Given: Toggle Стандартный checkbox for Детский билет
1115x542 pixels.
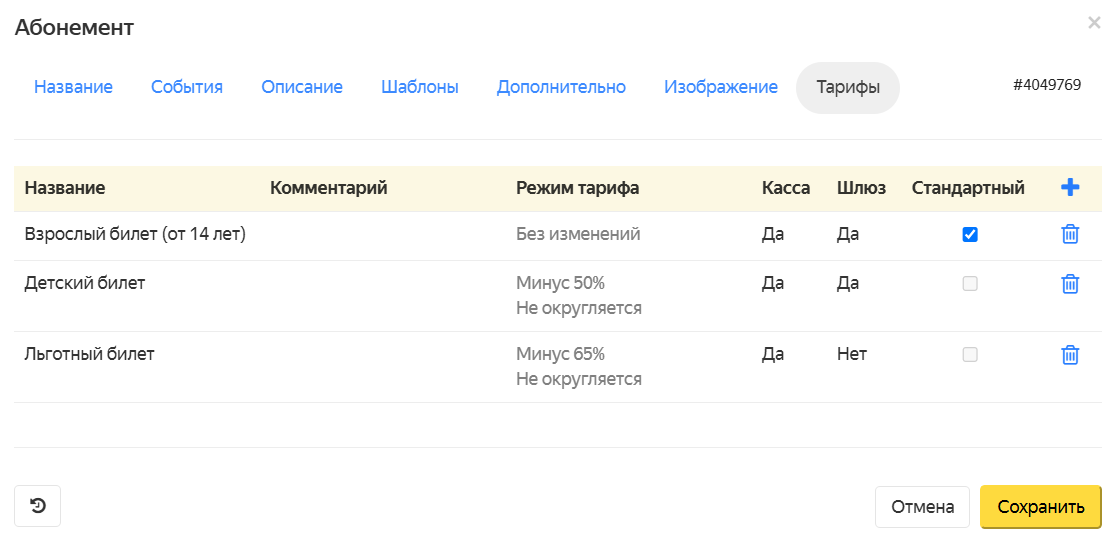Looking at the screenshot, I should [x=969, y=284].
